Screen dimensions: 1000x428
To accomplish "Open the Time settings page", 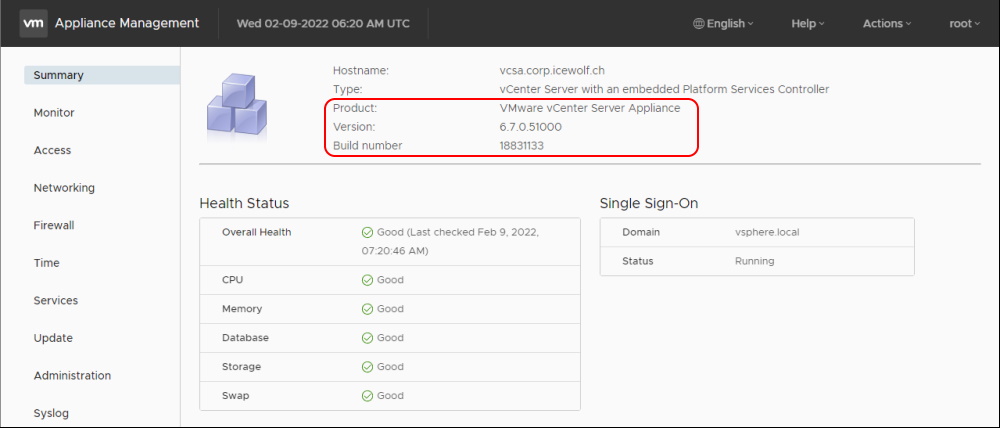I will (47, 263).
